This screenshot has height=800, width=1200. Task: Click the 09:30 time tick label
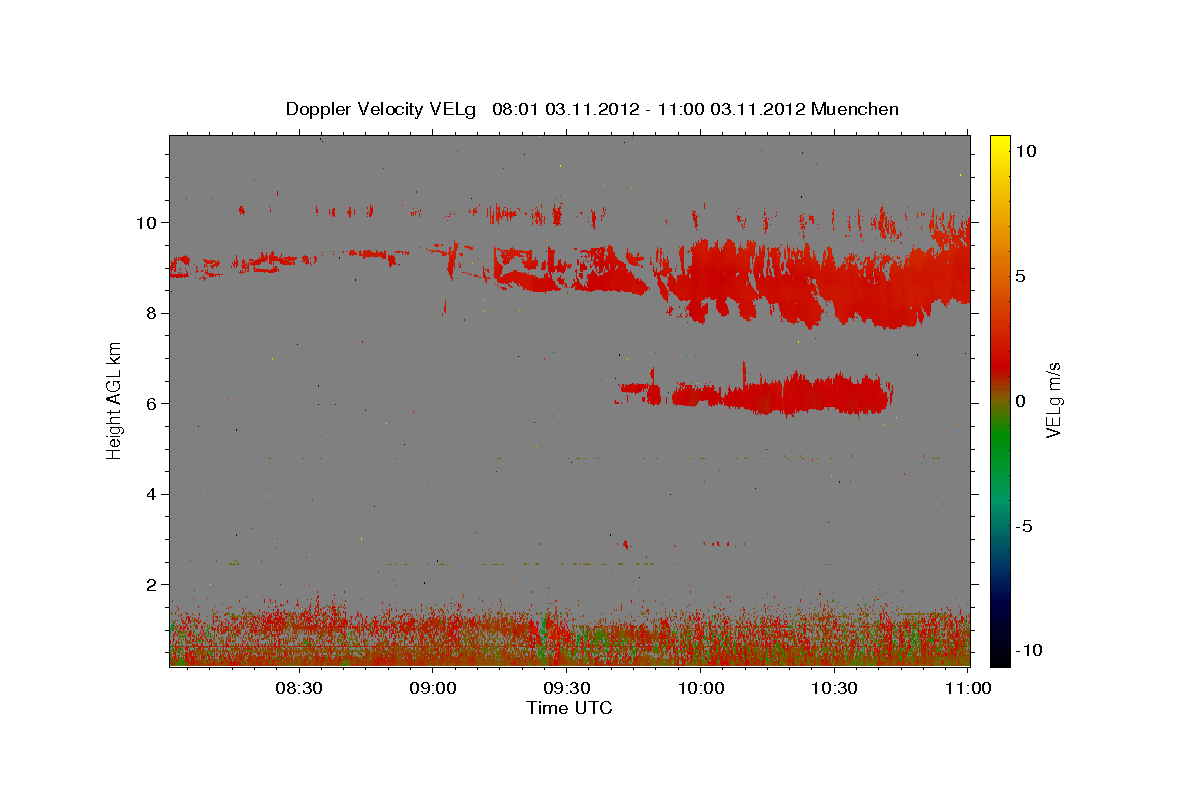pyautogui.click(x=566, y=688)
